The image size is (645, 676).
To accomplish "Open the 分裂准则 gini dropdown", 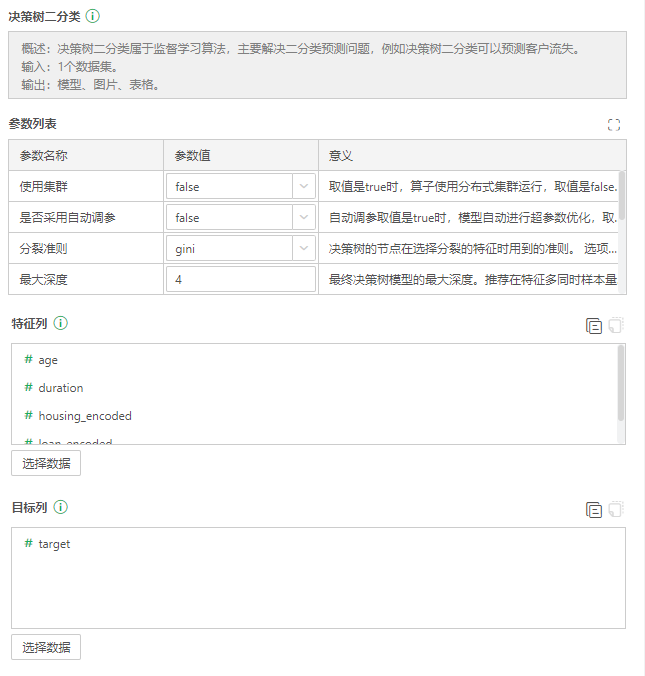I will click(x=241, y=248).
